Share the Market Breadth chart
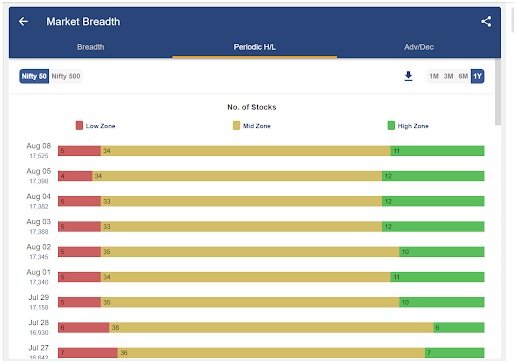The height and width of the screenshot is (363, 516). coord(486,22)
